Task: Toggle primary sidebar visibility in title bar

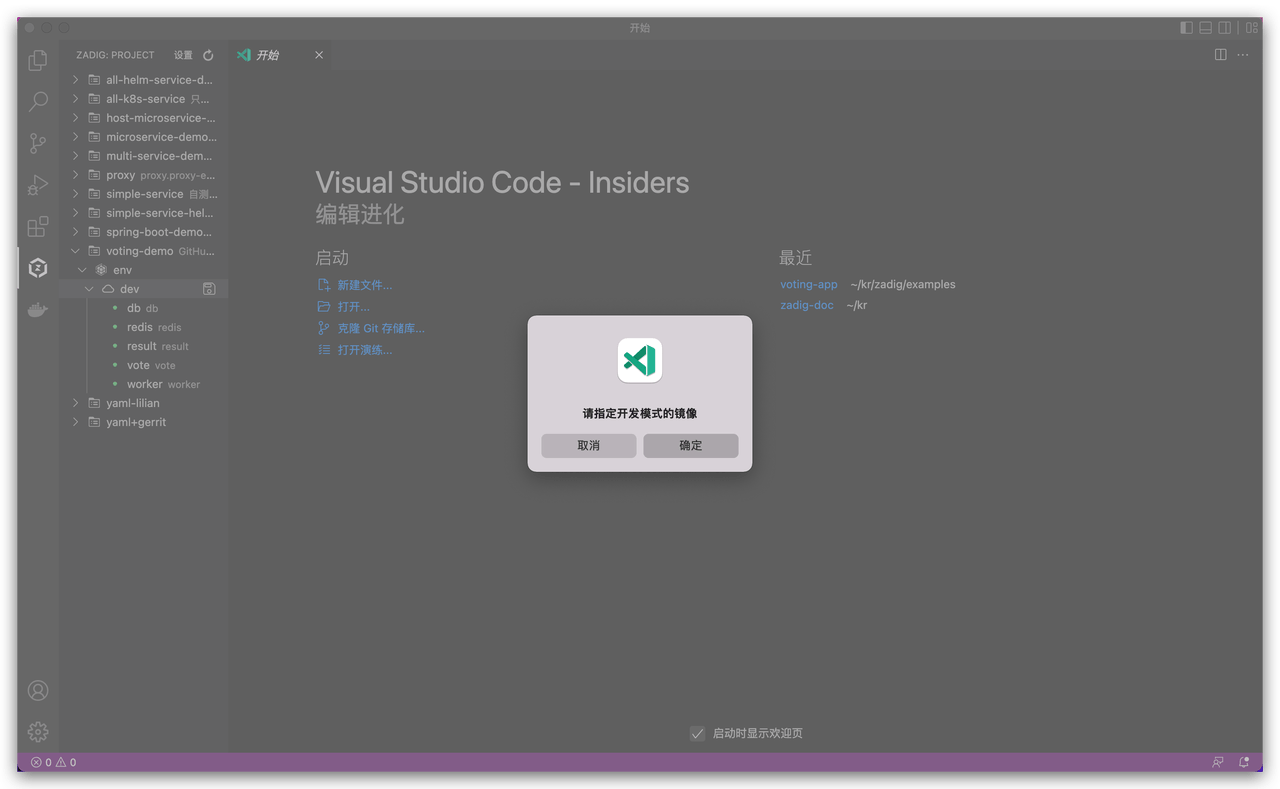Action: click(1186, 27)
